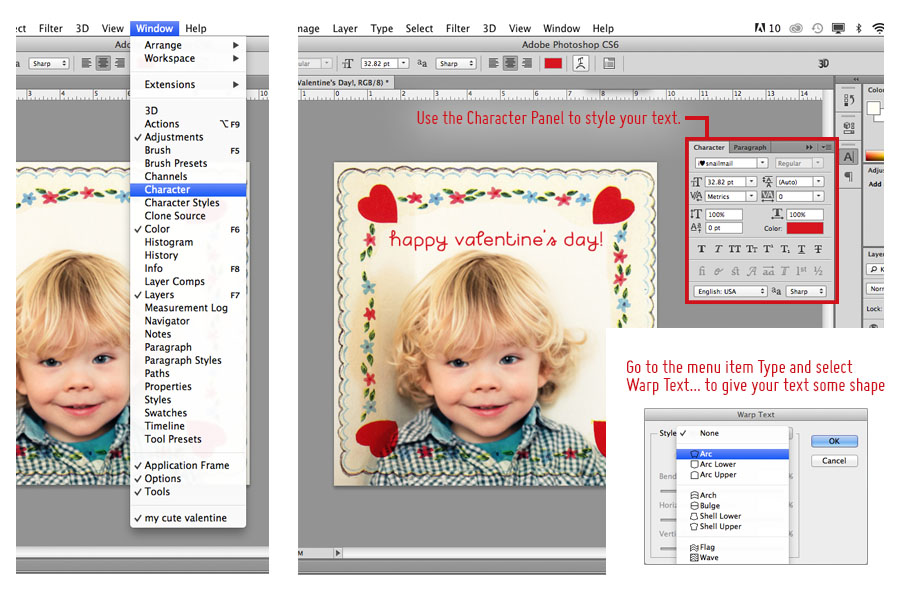Toggle Character and Paragraph panels from options bar

click(609, 63)
